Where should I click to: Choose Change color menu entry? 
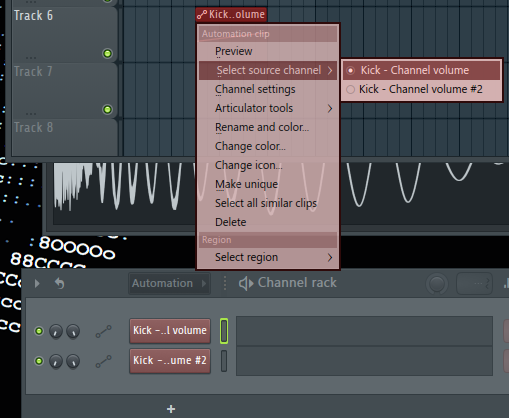pos(268,146)
